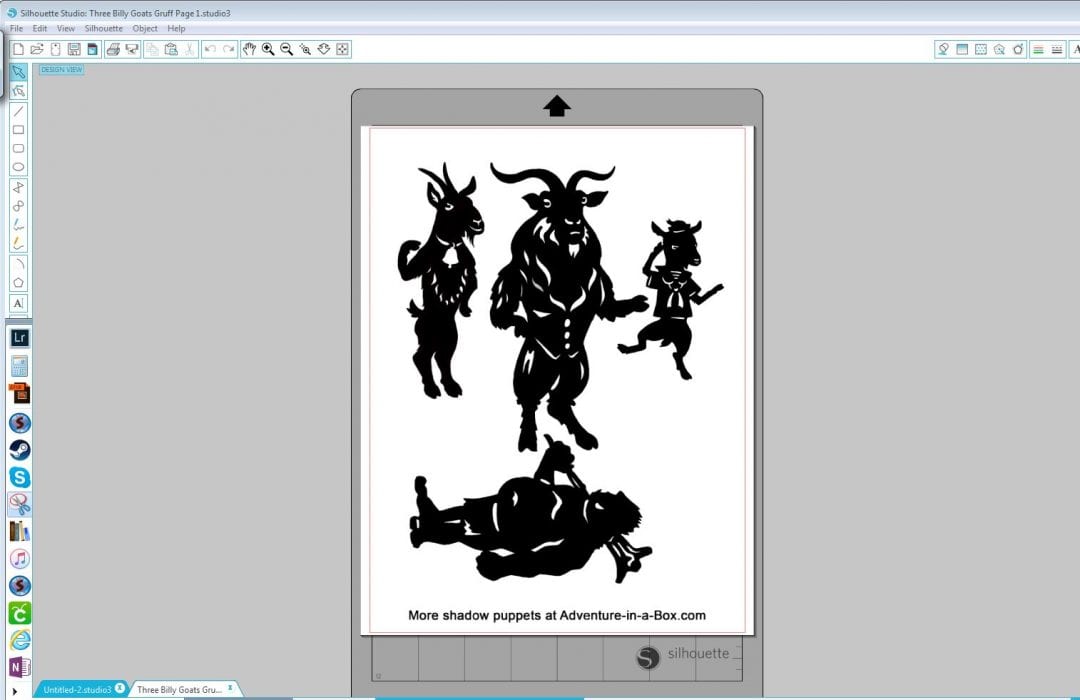
Task: Click the Fit to Window icon
Action: 342,49
